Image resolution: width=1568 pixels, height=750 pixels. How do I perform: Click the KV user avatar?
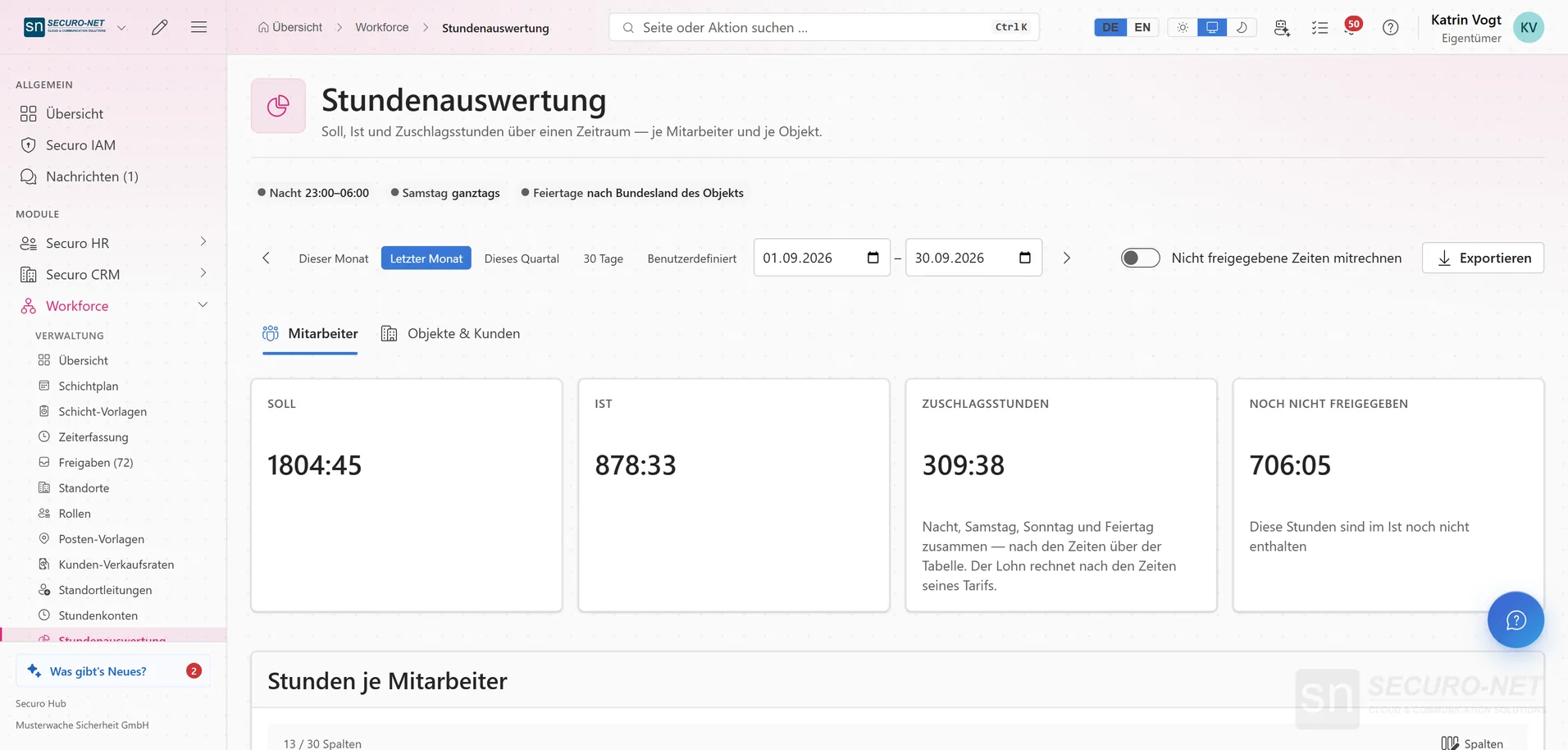click(x=1528, y=27)
